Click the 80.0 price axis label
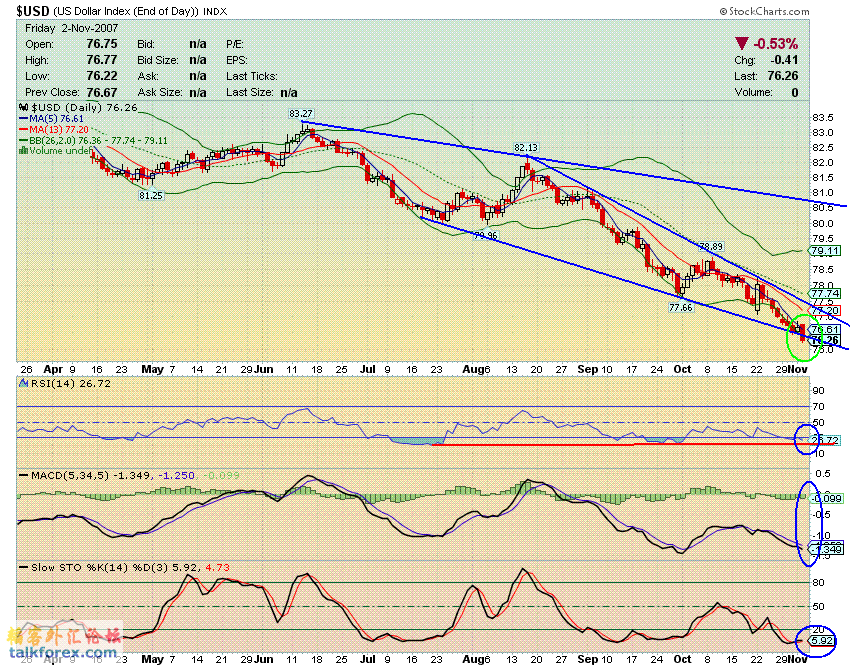The width and height of the screenshot is (850, 668). (823, 223)
